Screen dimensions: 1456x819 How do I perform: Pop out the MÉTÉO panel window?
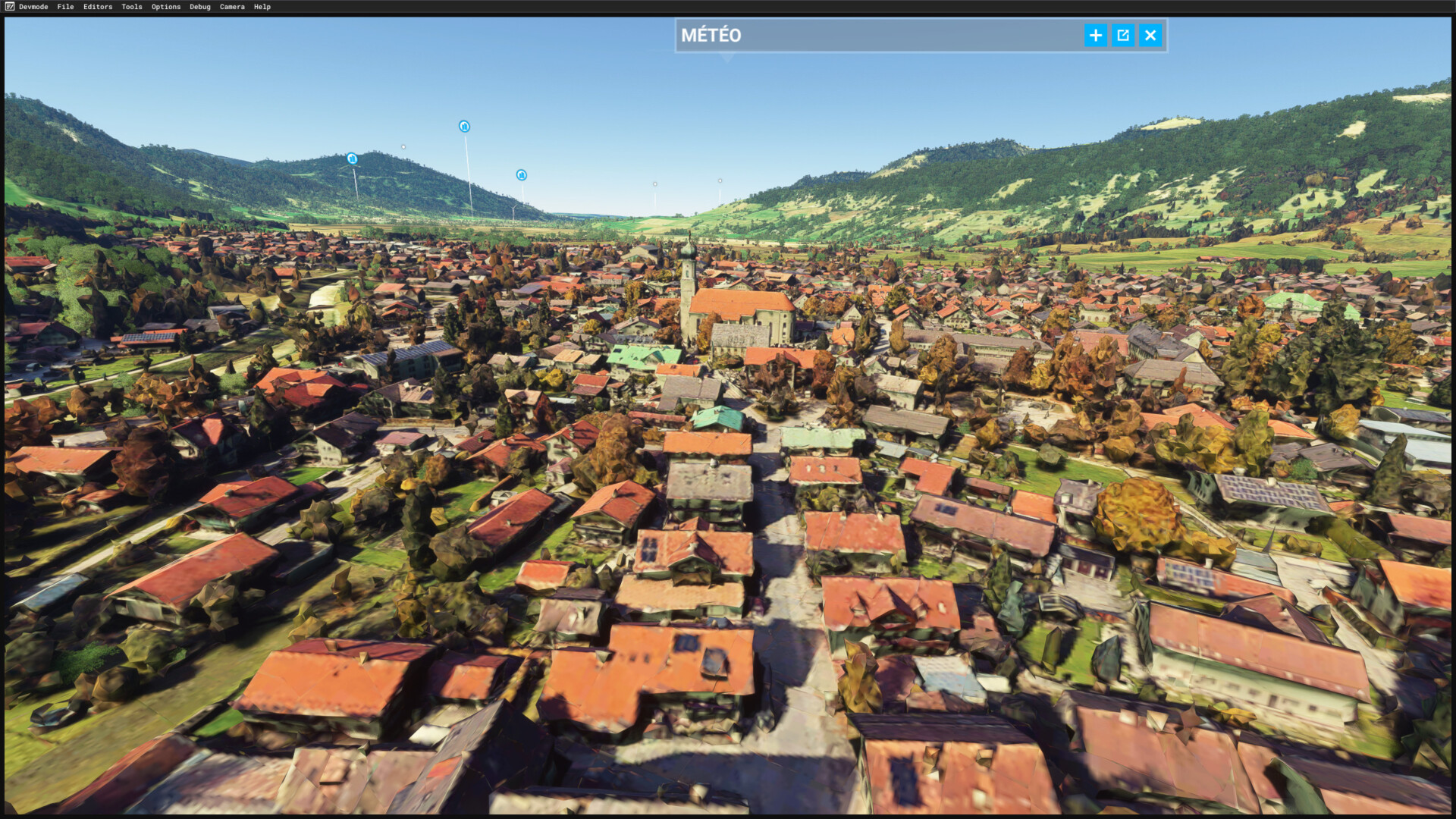(x=1123, y=36)
